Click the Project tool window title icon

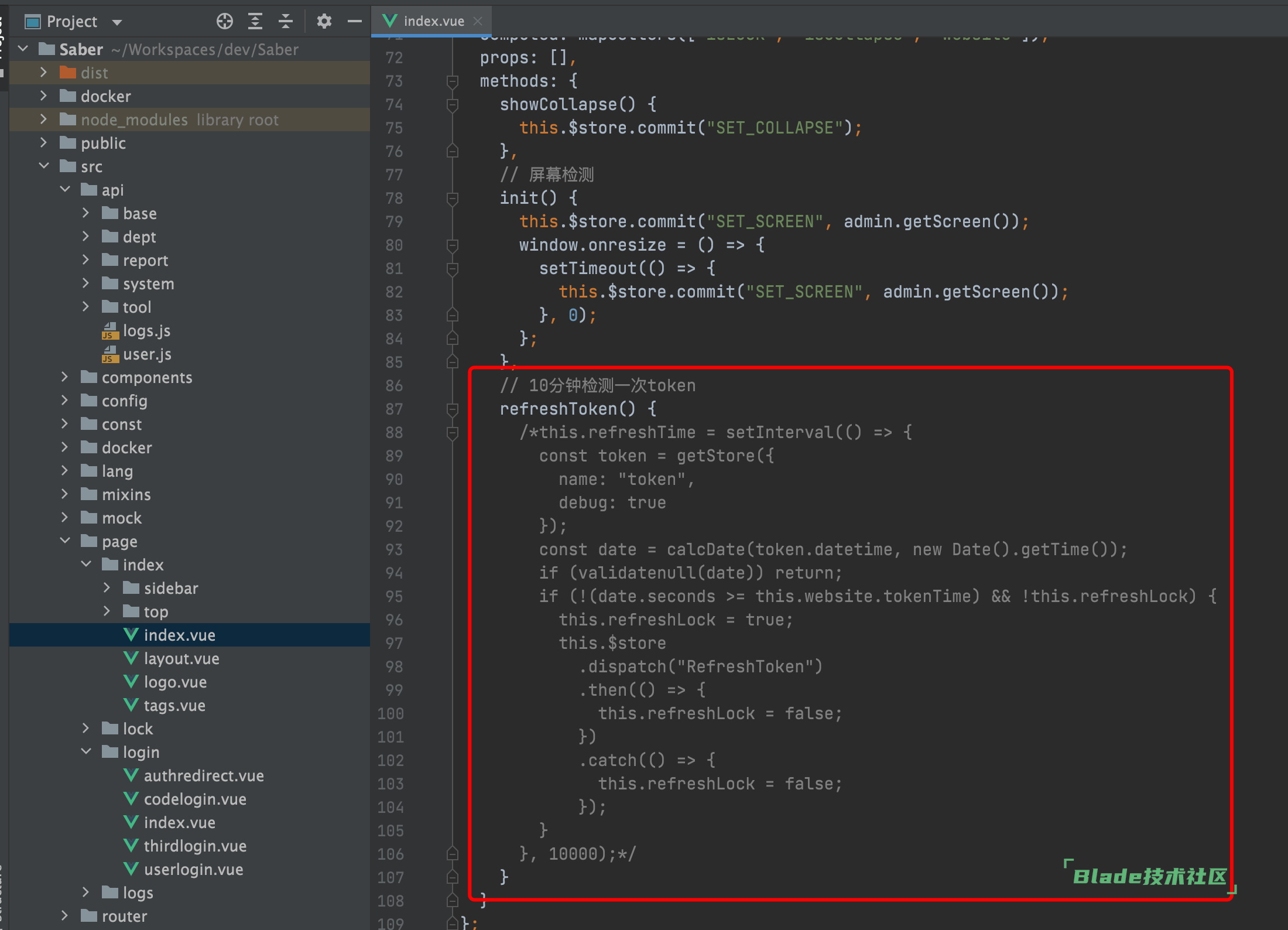[x=33, y=22]
